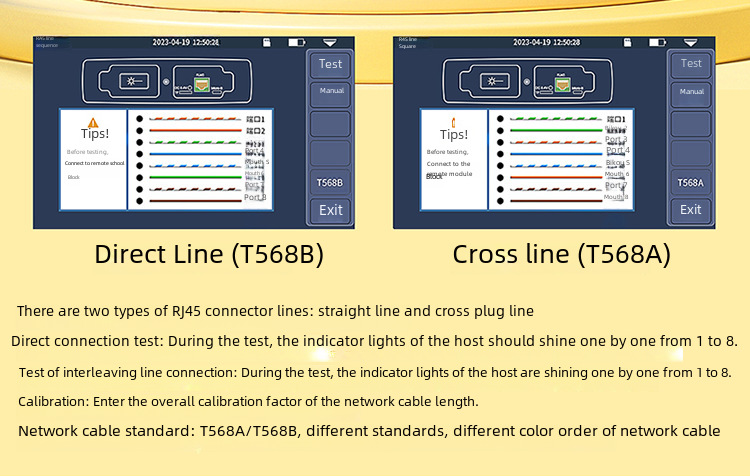Viewport: 750px width, 476px height.
Task: Tap the round indicator between ports on T568A screen
Action: click(x=527, y=82)
